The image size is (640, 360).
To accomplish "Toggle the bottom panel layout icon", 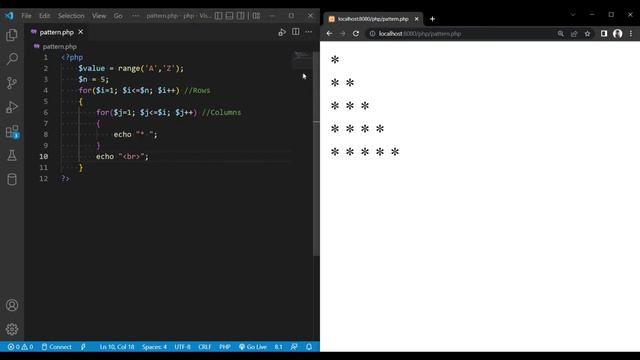I will click(x=229, y=16).
